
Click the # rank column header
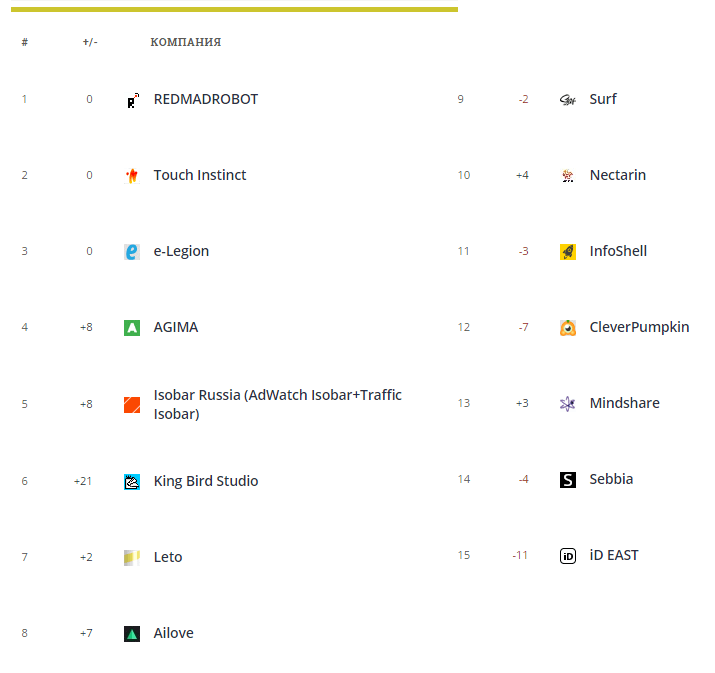point(24,43)
